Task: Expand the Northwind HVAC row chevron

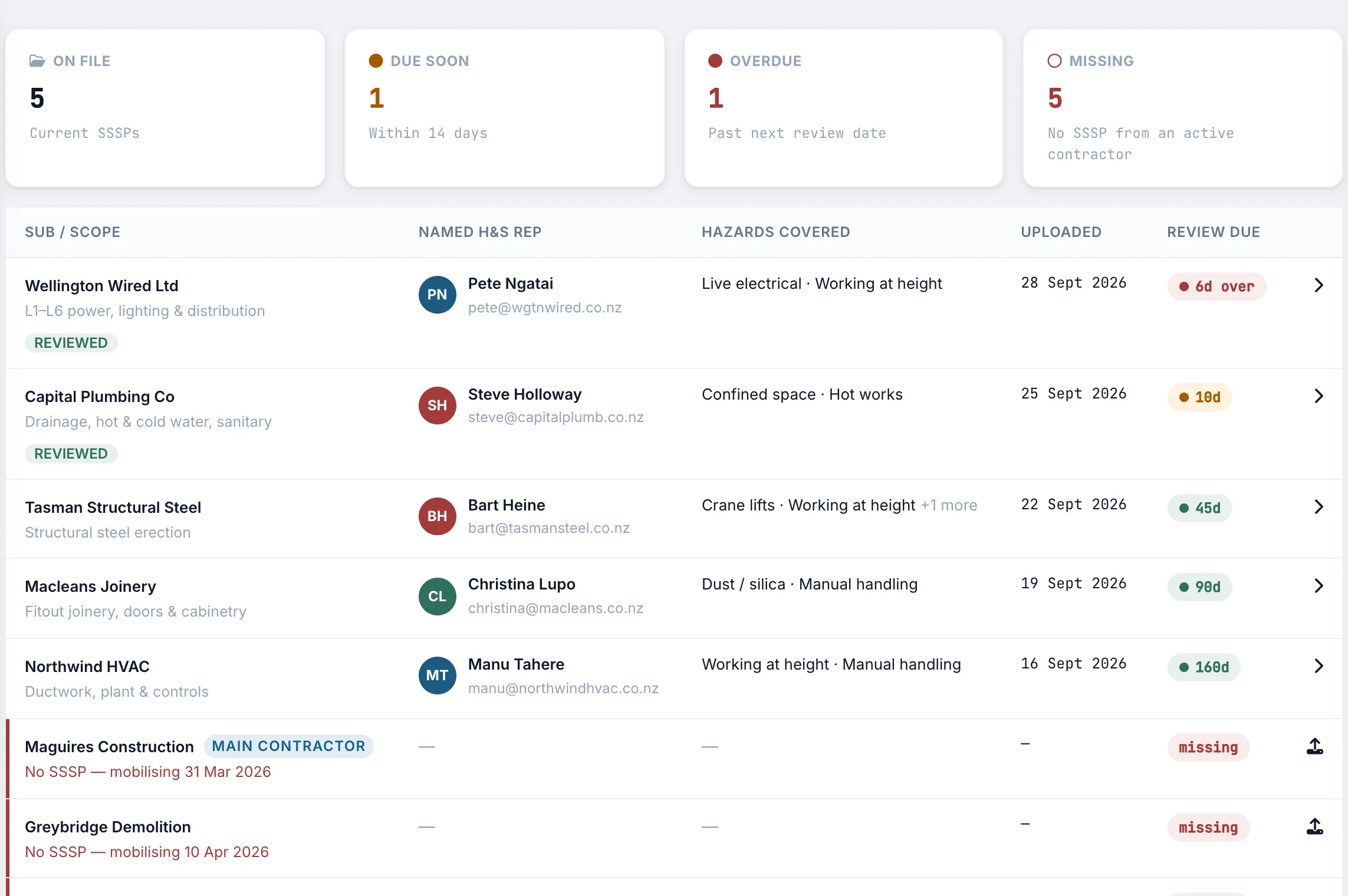Action: pos(1319,666)
